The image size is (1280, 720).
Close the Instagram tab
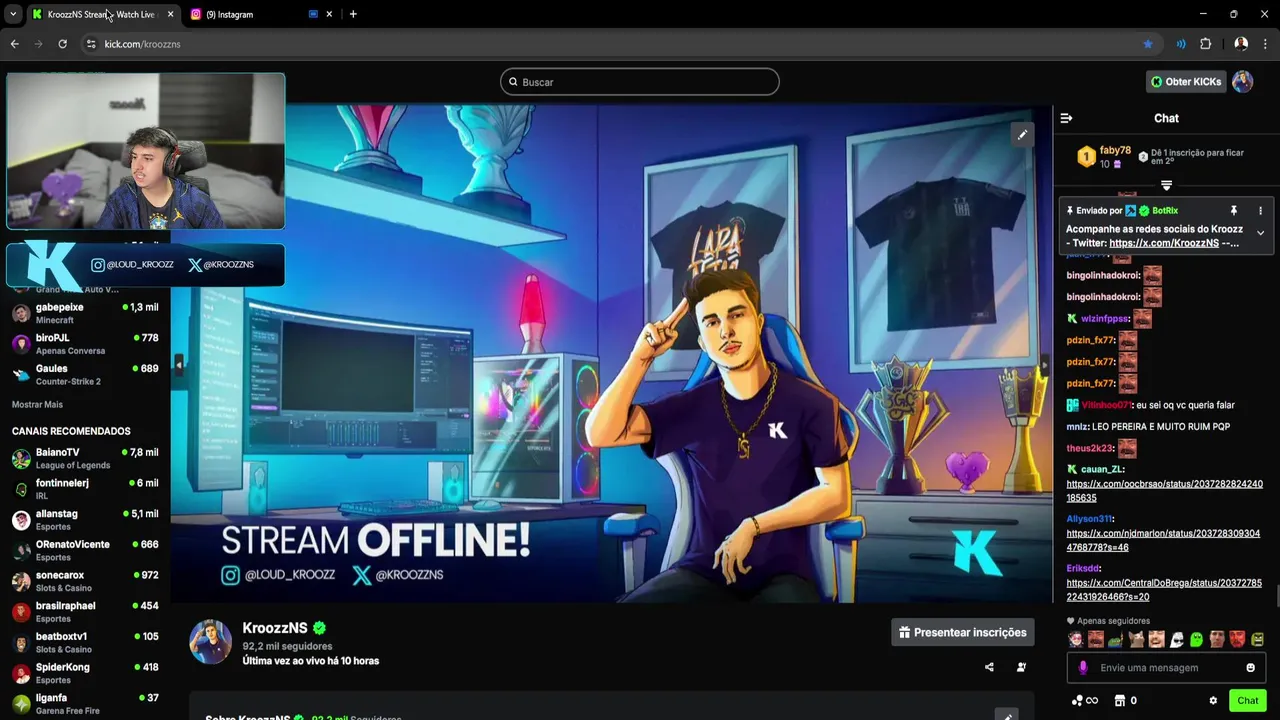pyautogui.click(x=329, y=14)
